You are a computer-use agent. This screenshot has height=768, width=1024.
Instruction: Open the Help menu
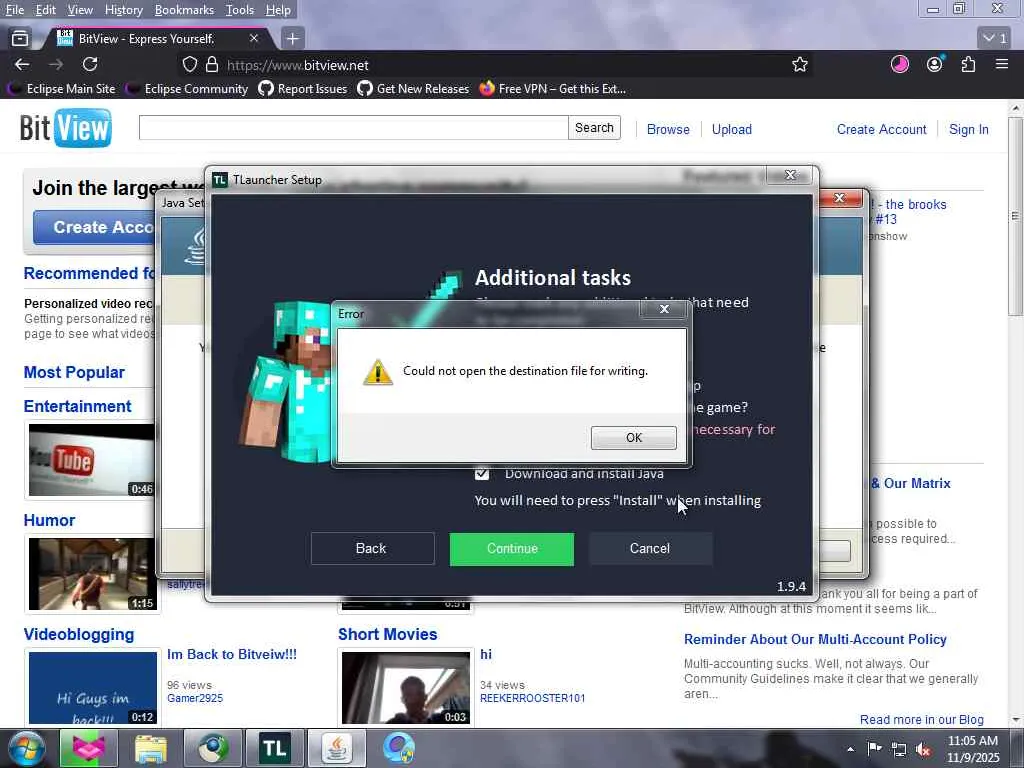[278, 10]
